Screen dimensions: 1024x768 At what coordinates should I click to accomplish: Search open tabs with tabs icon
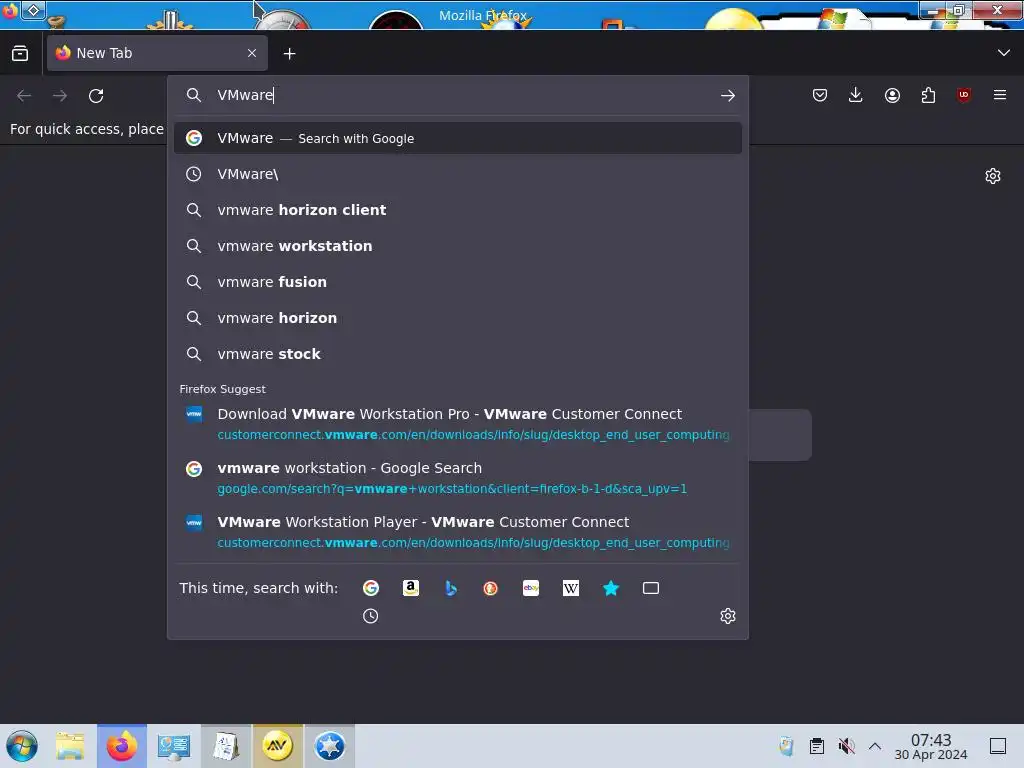tap(650, 588)
